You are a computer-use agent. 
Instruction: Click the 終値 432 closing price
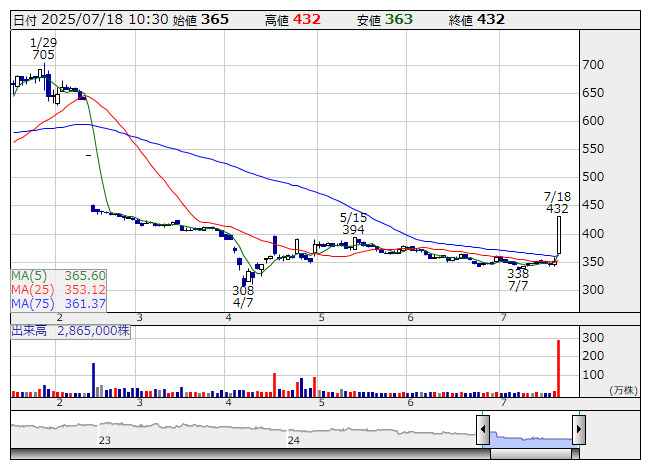(x=477, y=20)
